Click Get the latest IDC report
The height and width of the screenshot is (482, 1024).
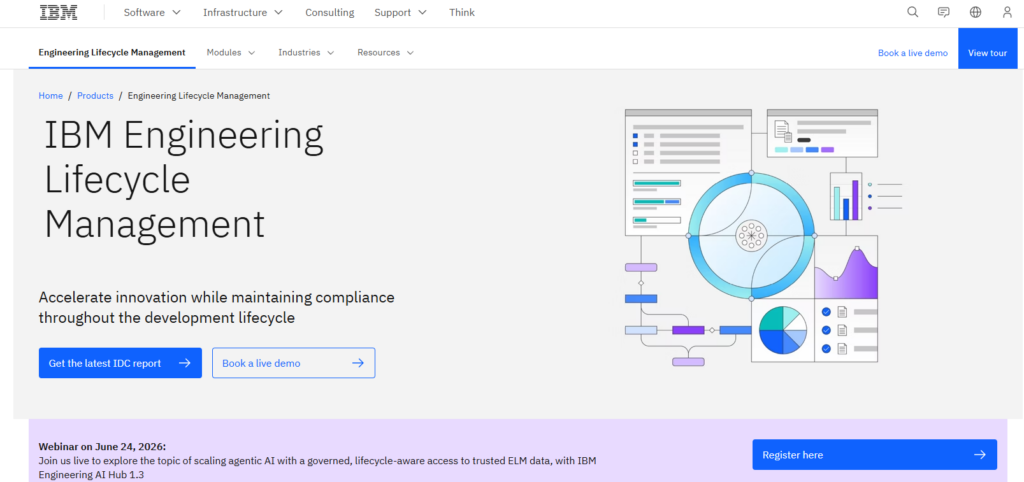click(120, 363)
